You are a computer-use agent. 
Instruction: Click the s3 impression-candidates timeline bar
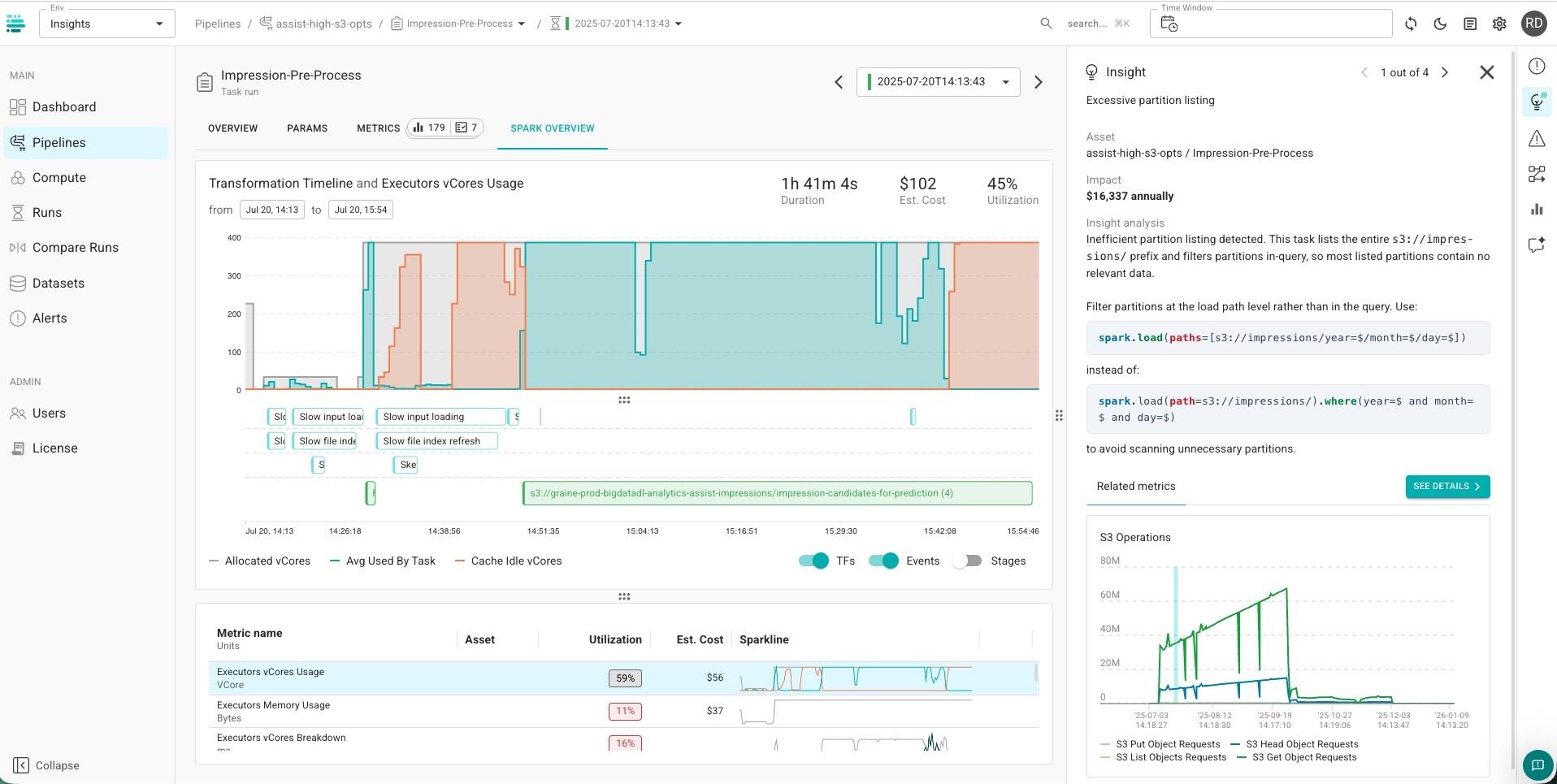tap(778, 493)
